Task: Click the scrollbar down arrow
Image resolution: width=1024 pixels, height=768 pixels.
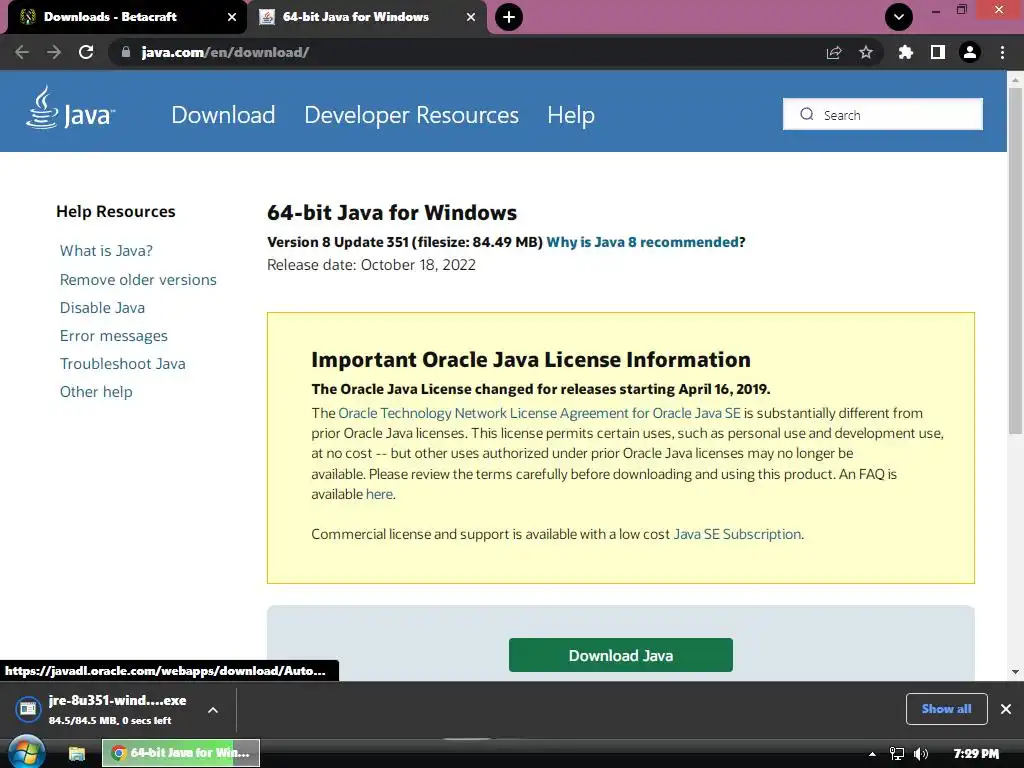Action: pos(1015,672)
